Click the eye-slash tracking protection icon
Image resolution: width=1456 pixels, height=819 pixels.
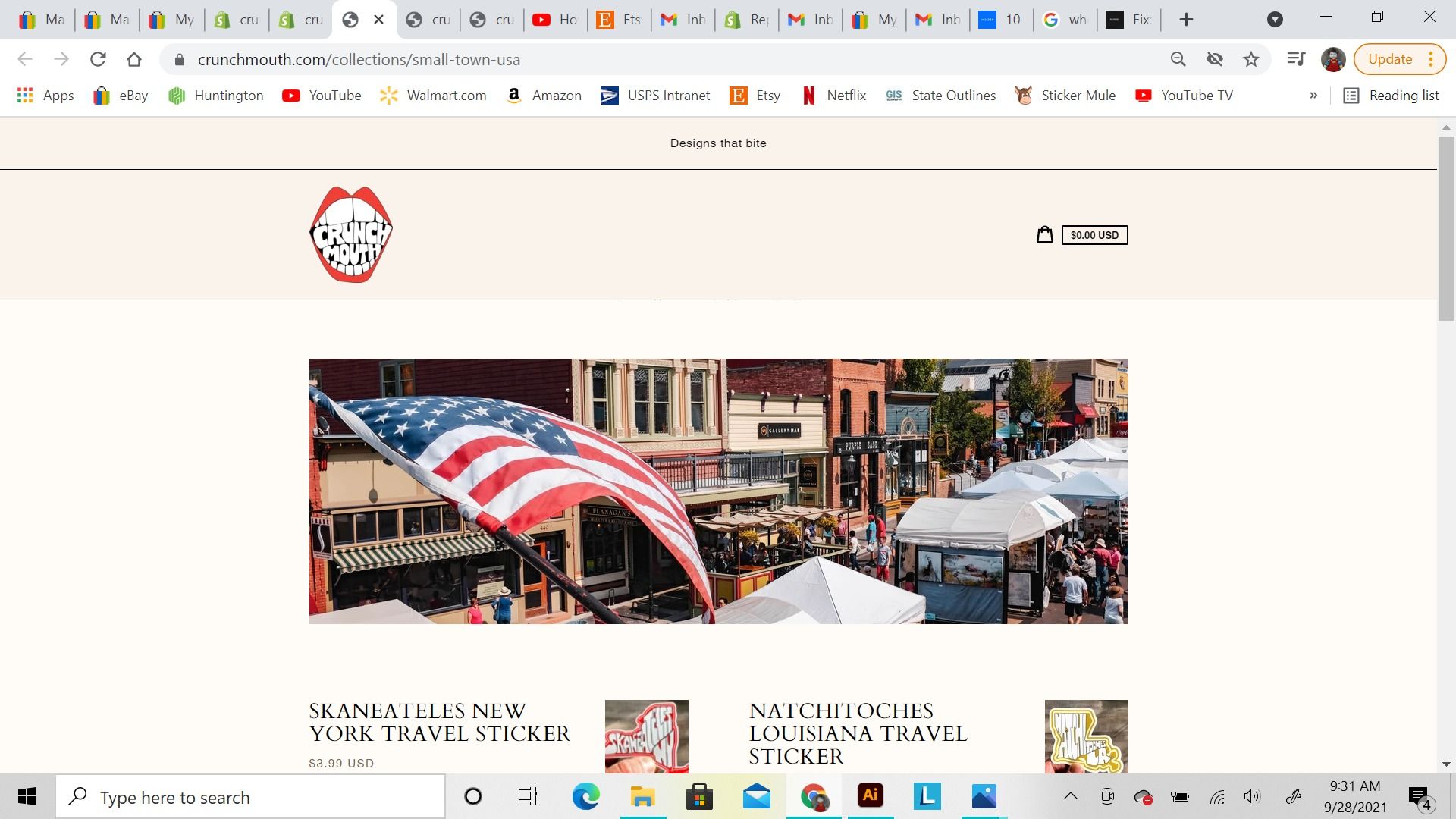click(1215, 59)
